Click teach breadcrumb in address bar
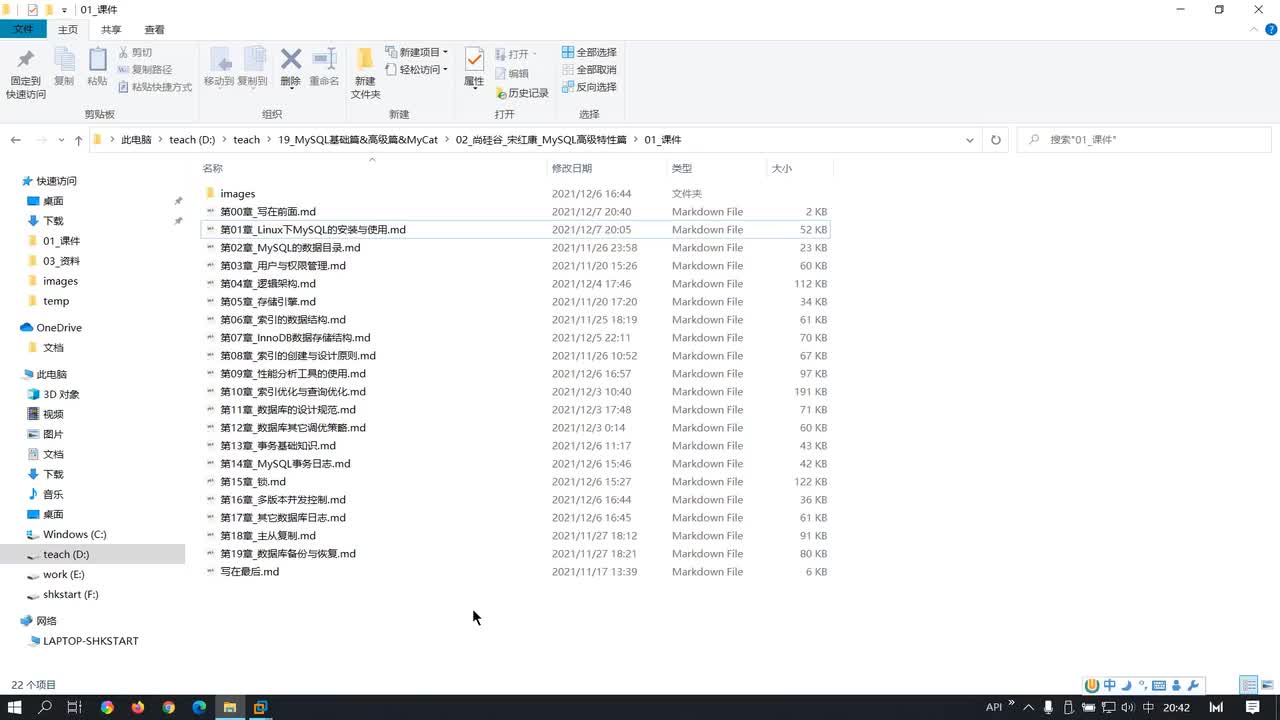This screenshot has height=720, width=1280. coord(246,140)
